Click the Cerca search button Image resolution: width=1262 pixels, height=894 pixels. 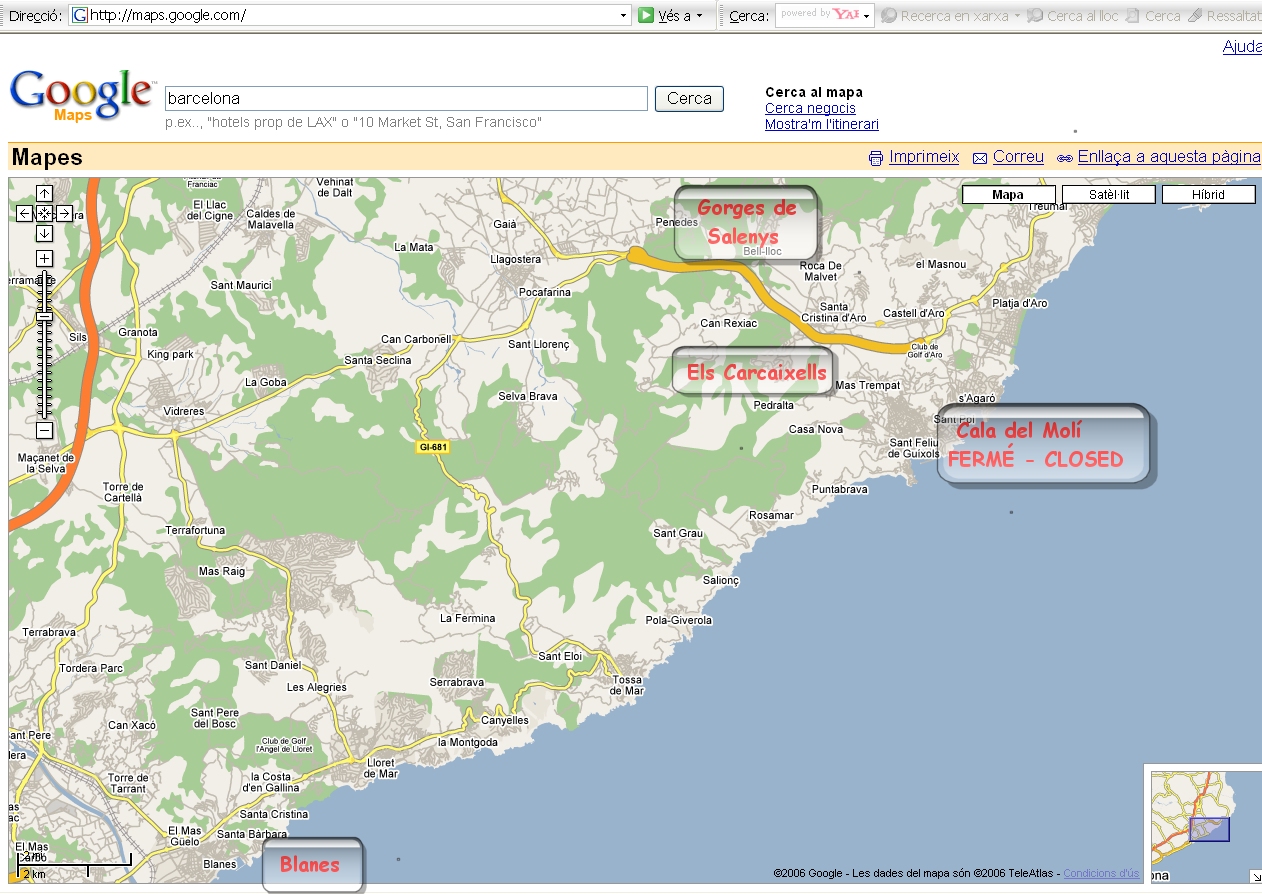click(689, 98)
